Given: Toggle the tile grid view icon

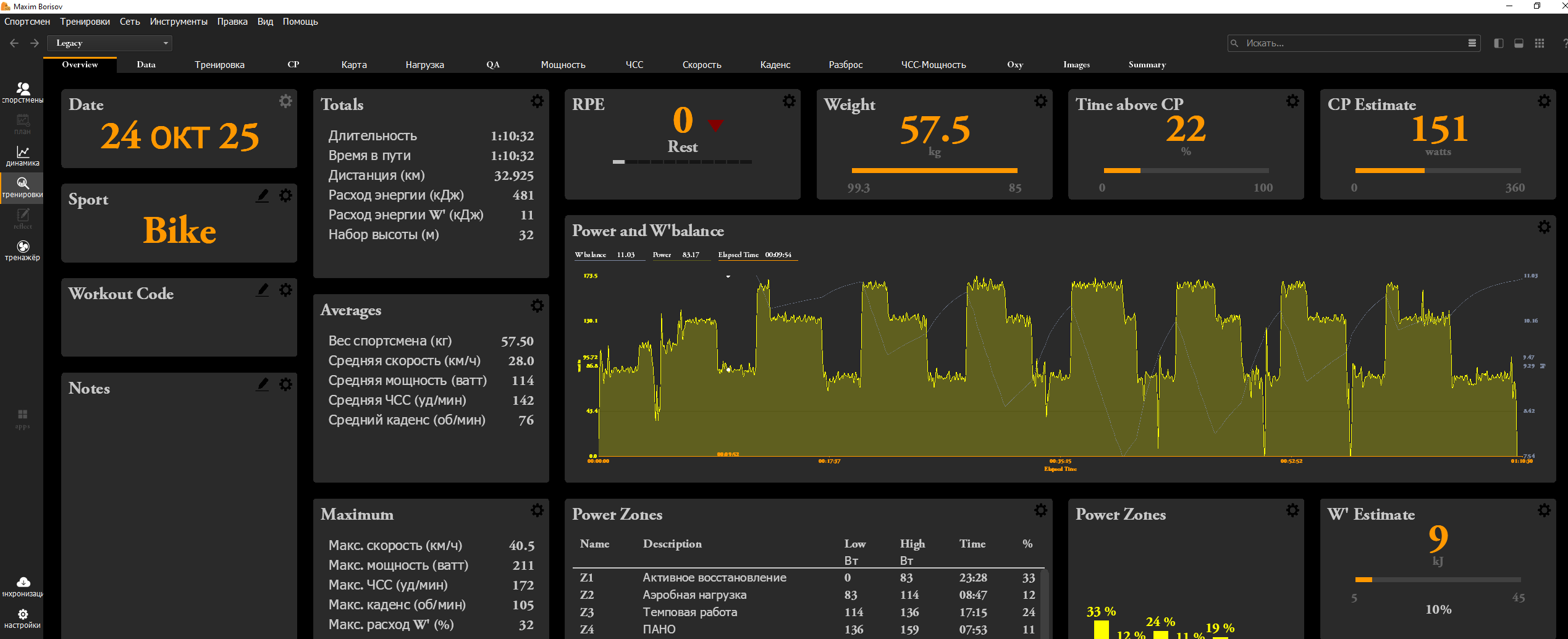Looking at the screenshot, I should point(1539,43).
